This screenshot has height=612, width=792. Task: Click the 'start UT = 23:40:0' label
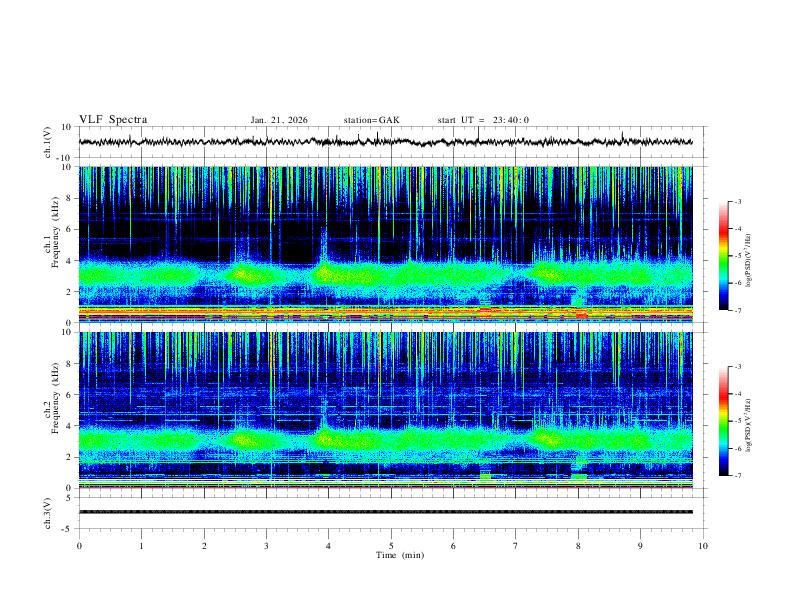483,120
